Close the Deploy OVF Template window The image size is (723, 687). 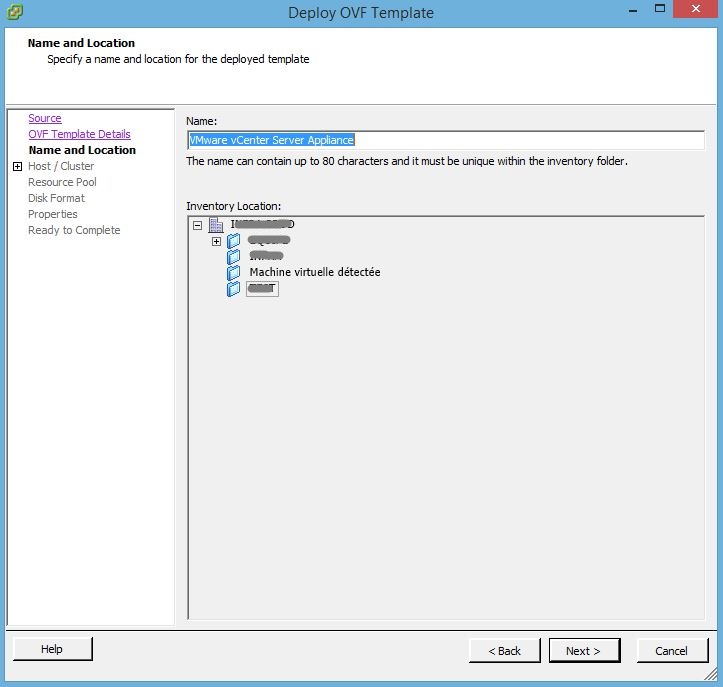pyautogui.click(x=696, y=9)
